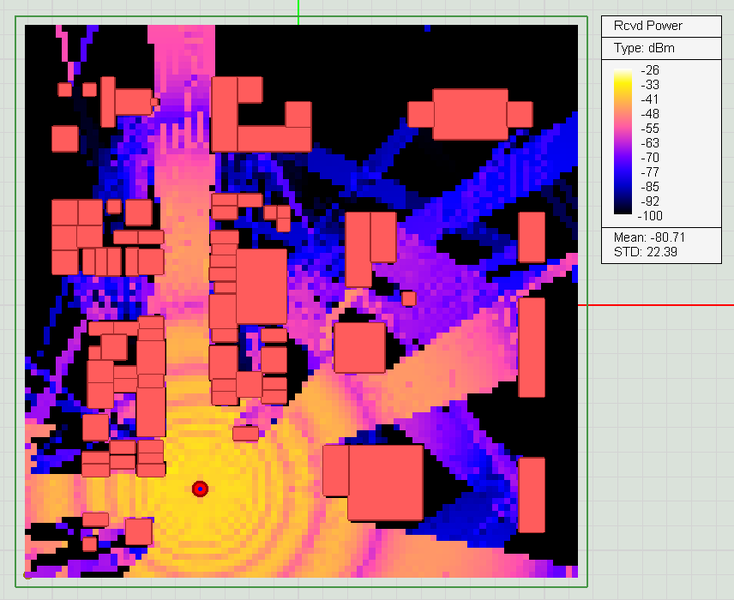Screen dimensions: 734x600
Task: Click the red transmitter marker
Action: point(200,489)
